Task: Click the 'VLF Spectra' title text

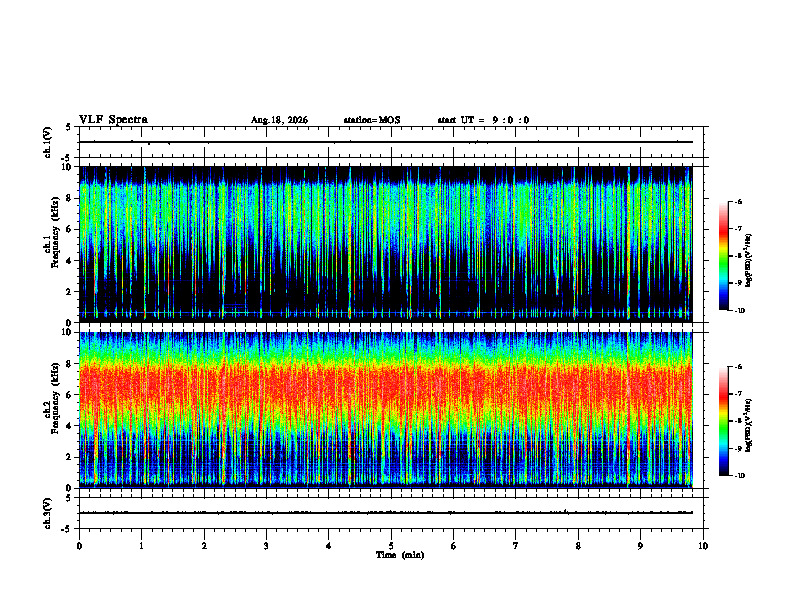Action: [x=113, y=120]
